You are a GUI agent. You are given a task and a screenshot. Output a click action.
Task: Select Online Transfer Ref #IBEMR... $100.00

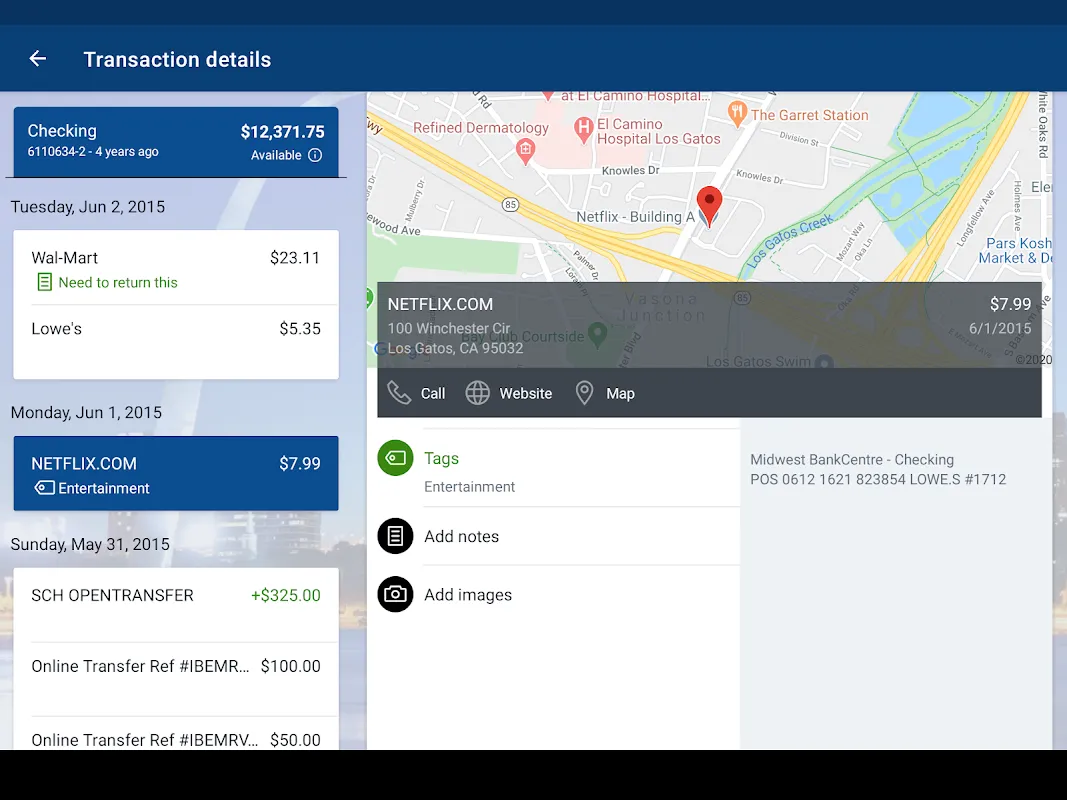click(176, 679)
